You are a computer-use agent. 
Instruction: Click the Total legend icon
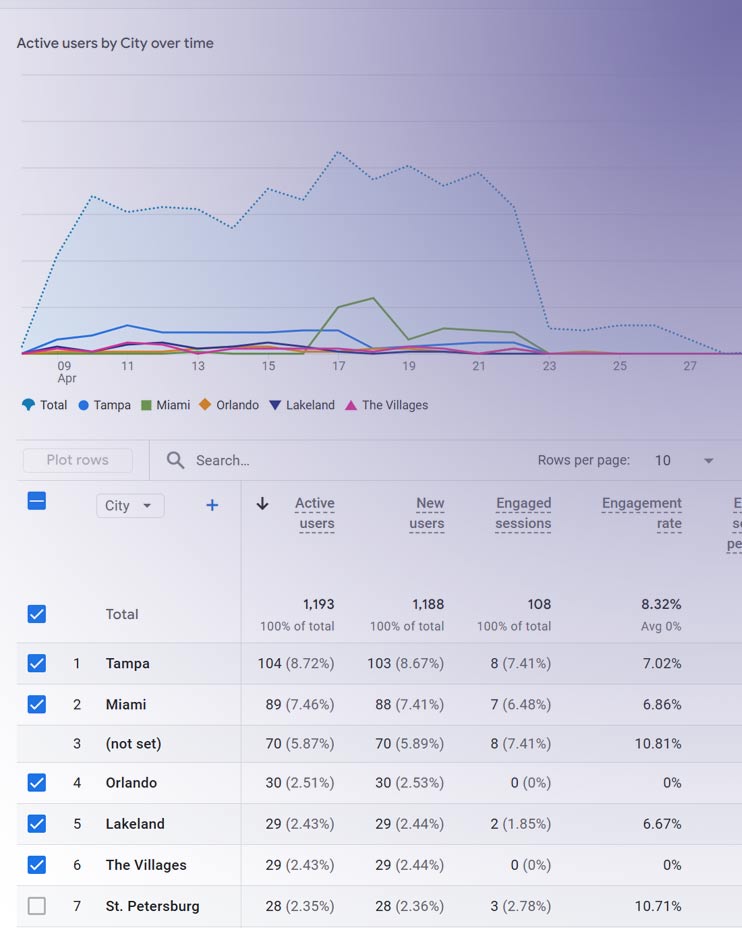click(x=28, y=405)
